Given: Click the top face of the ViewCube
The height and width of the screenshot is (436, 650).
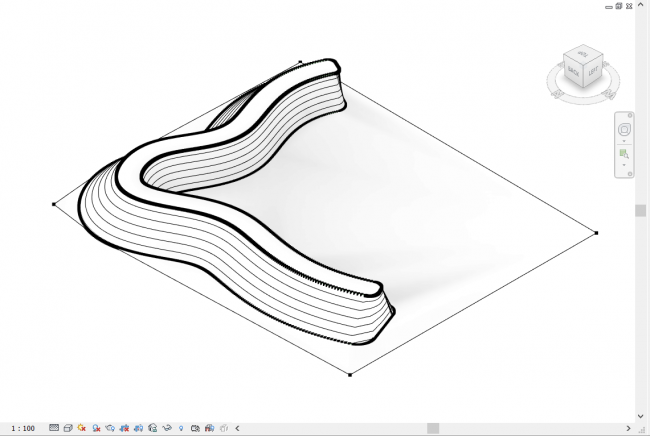Looking at the screenshot, I should 584,53.
